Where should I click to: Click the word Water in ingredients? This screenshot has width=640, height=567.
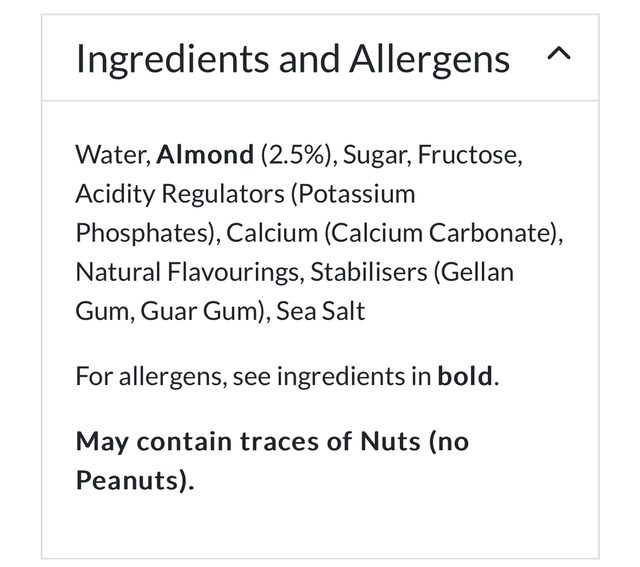click(x=111, y=155)
